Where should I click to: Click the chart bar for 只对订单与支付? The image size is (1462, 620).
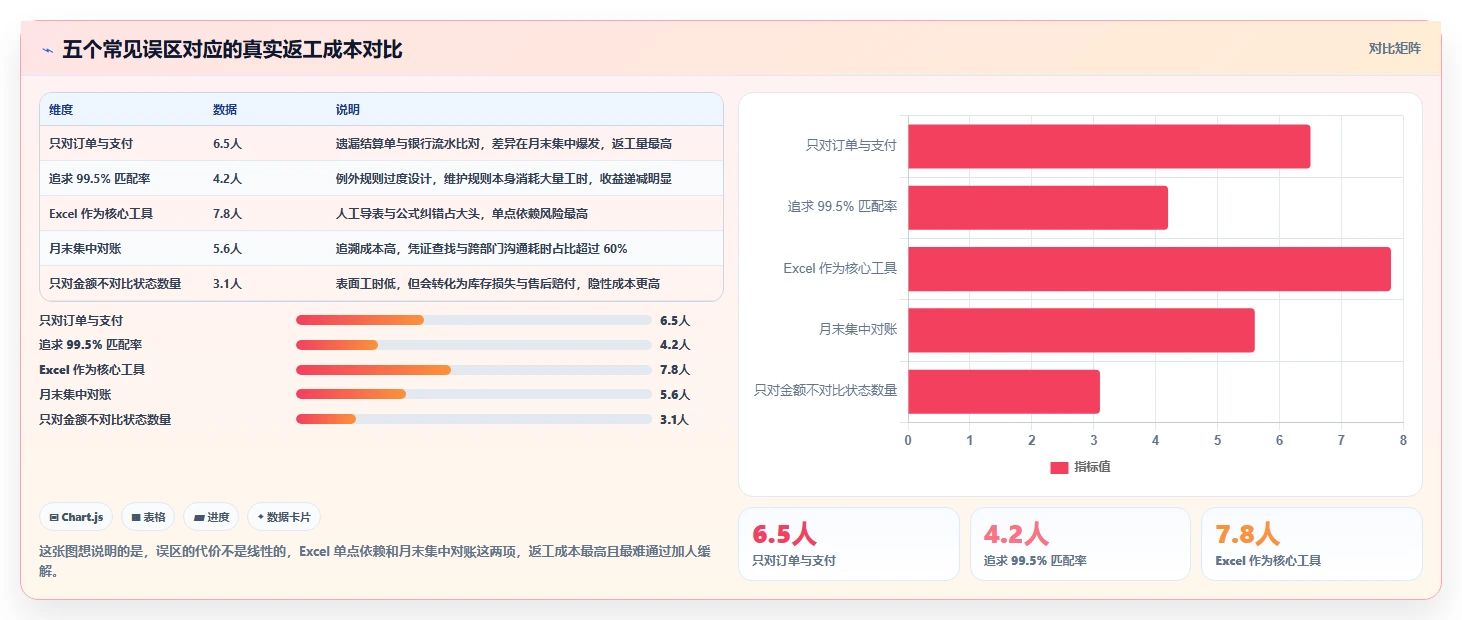pyautogui.click(x=1109, y=146)
